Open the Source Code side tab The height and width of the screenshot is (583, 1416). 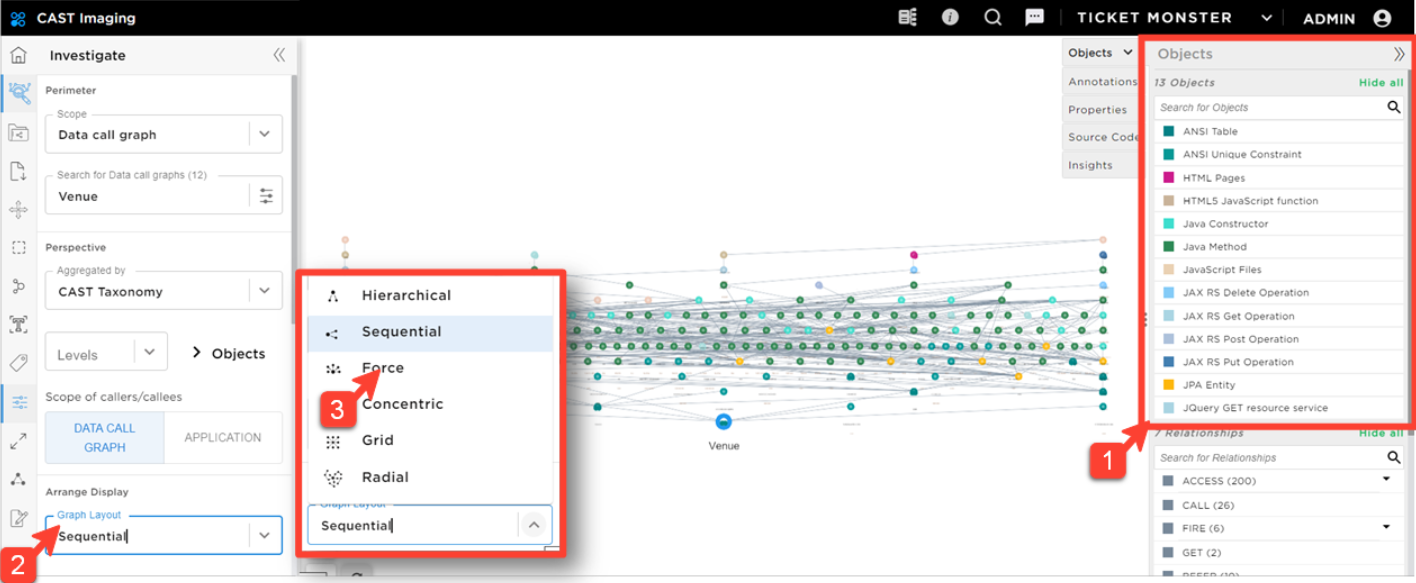1100,137
